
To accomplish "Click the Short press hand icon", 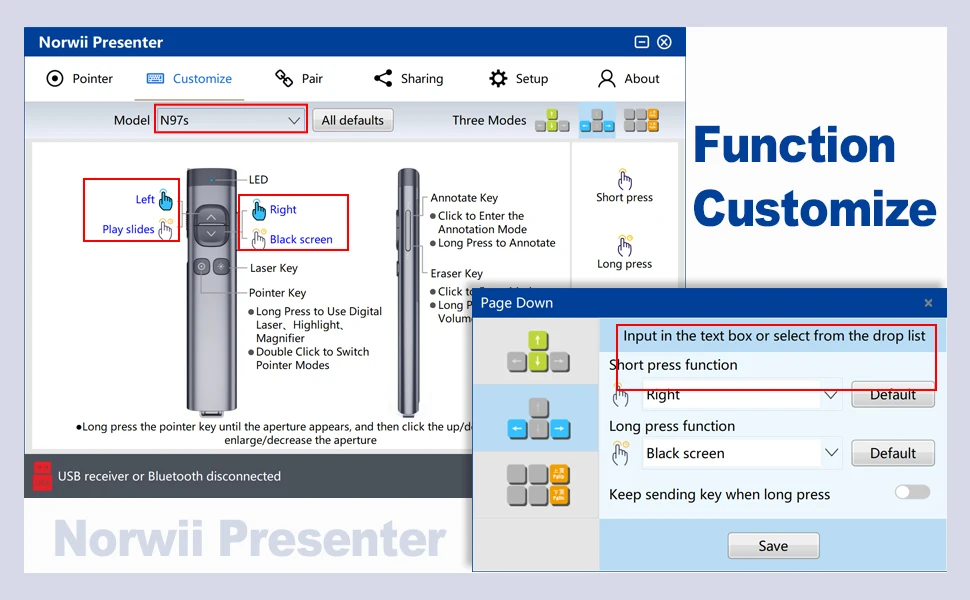I will point(624,180).
